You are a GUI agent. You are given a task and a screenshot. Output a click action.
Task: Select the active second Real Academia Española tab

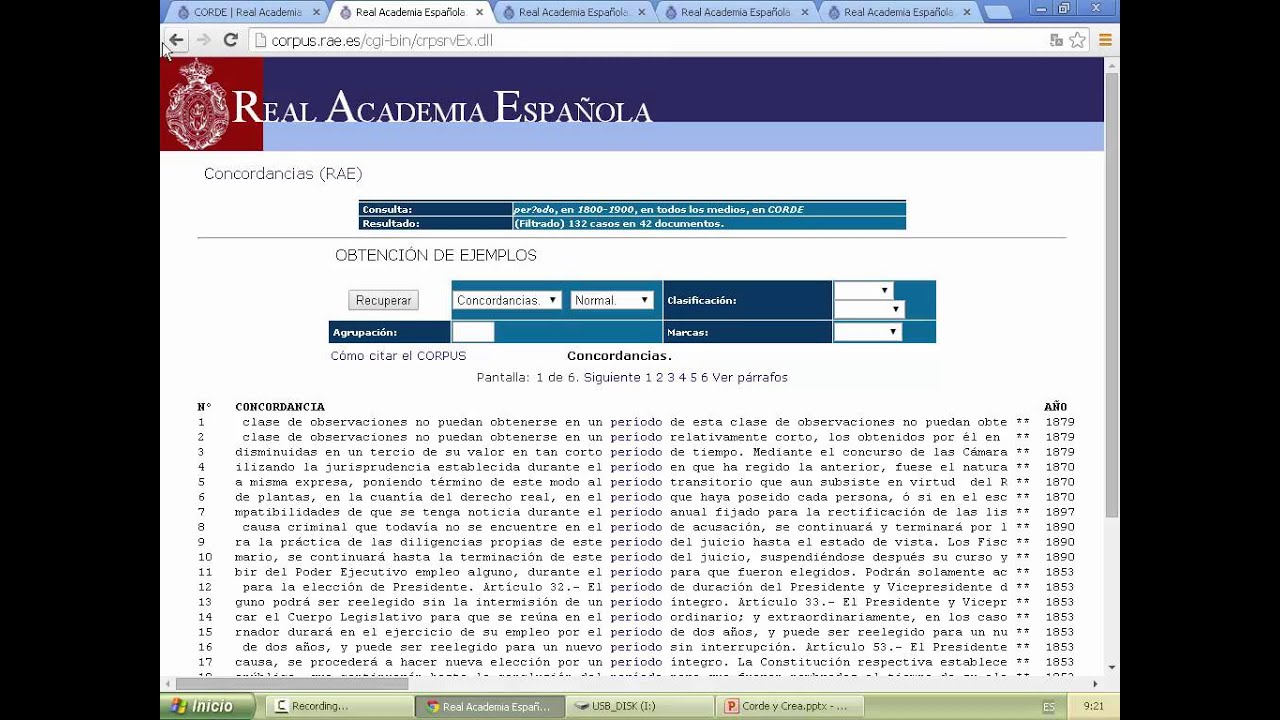pos(410,13)
